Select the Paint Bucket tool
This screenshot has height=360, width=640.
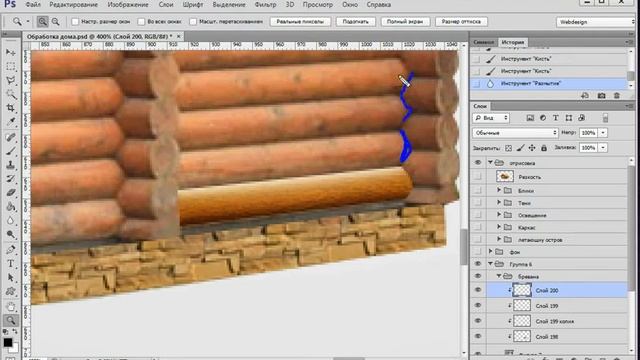pos(11,207)
